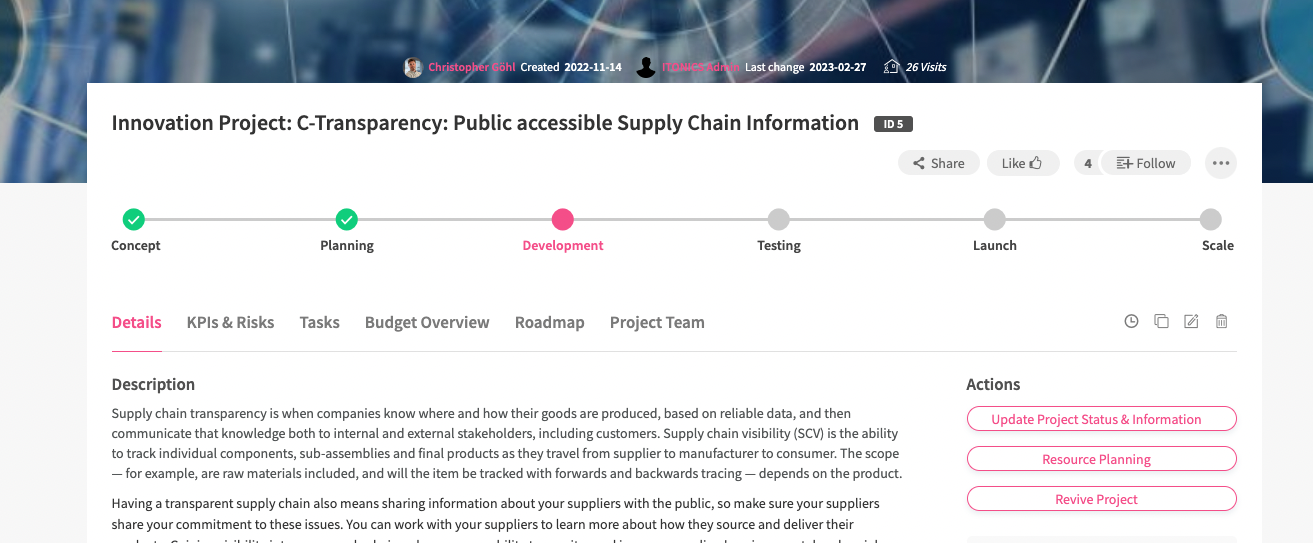
Task: Click the edit pencil icon
Action: (x=1191, y=321)
